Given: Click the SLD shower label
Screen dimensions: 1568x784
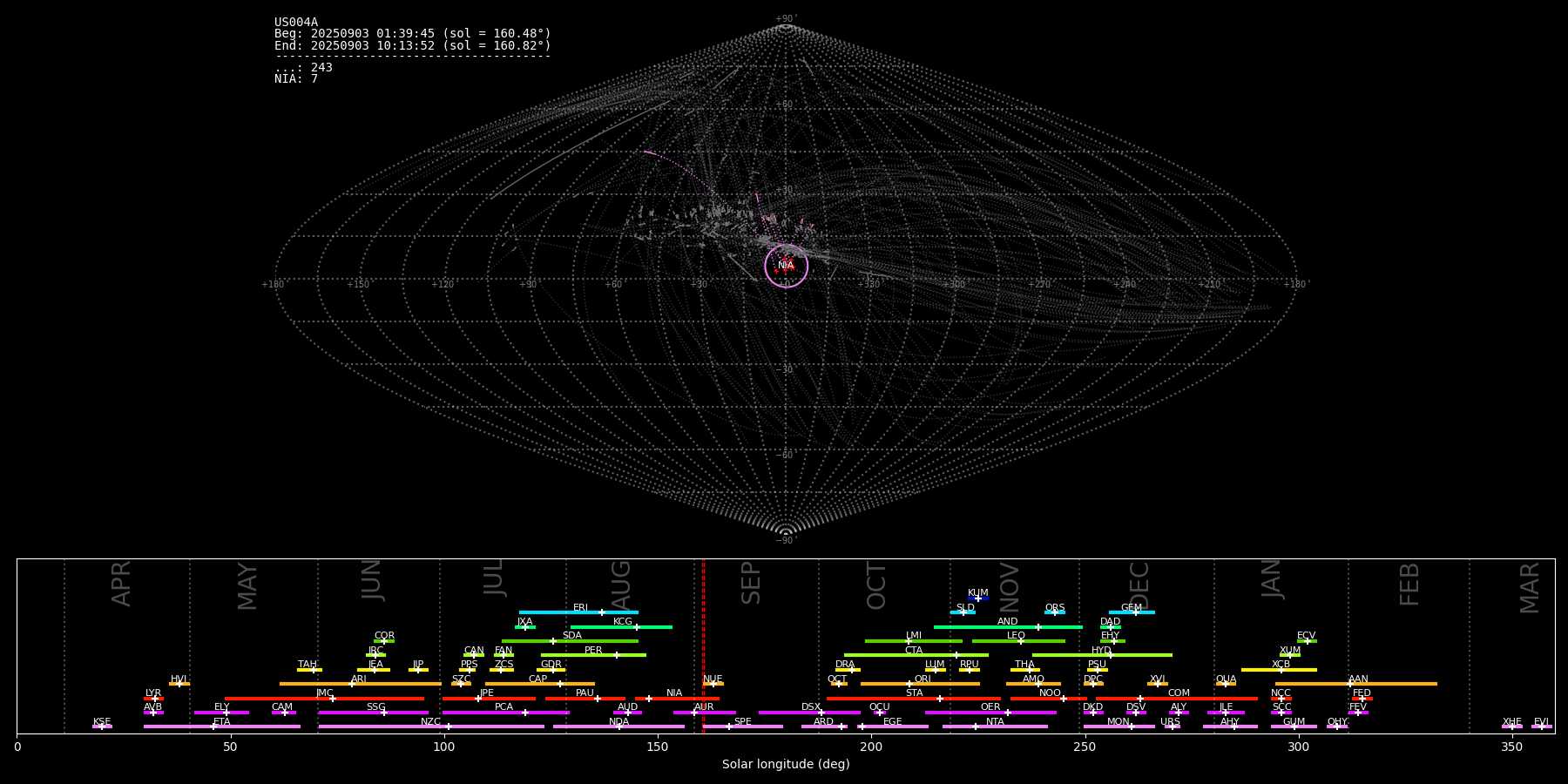Looking at the screenshot, I should [965, 608].
